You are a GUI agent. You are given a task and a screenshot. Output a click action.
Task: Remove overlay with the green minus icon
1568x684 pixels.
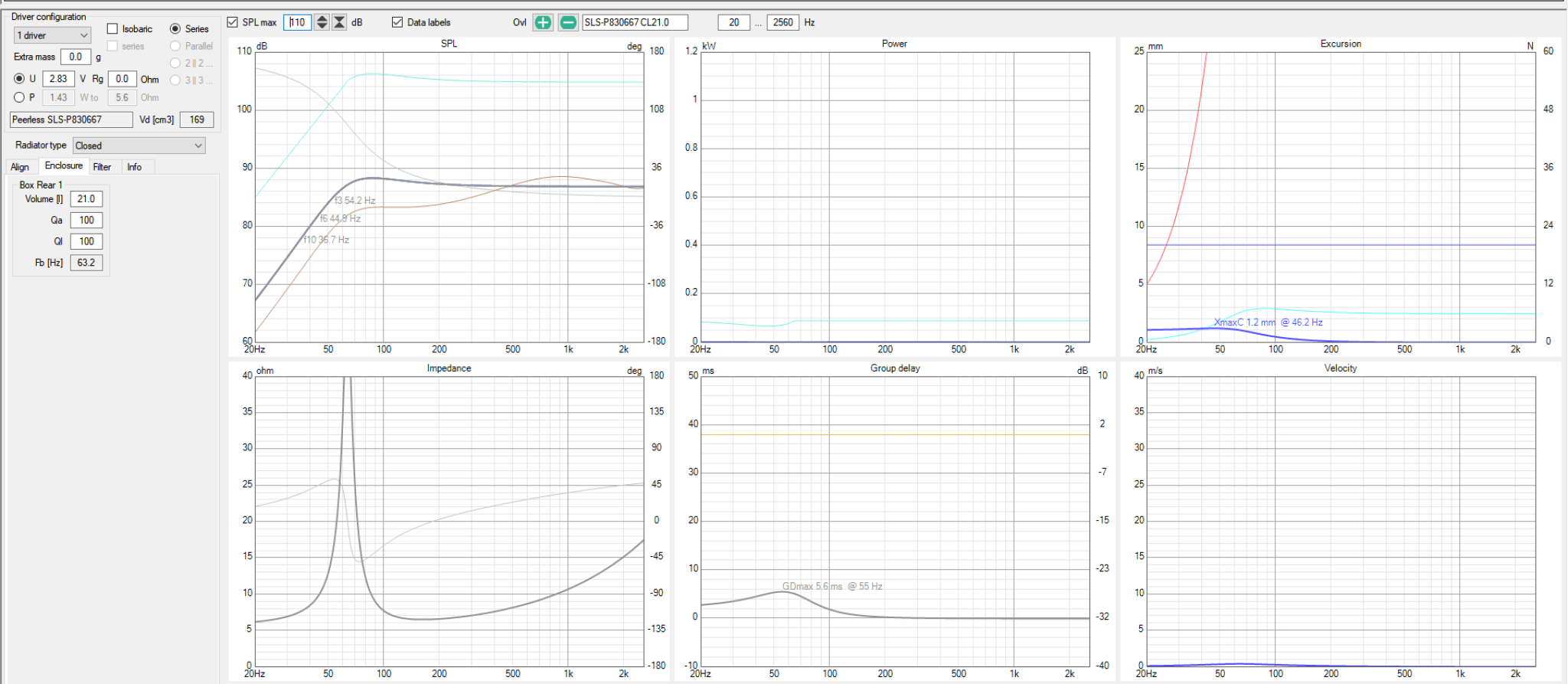tap(568, 22)
